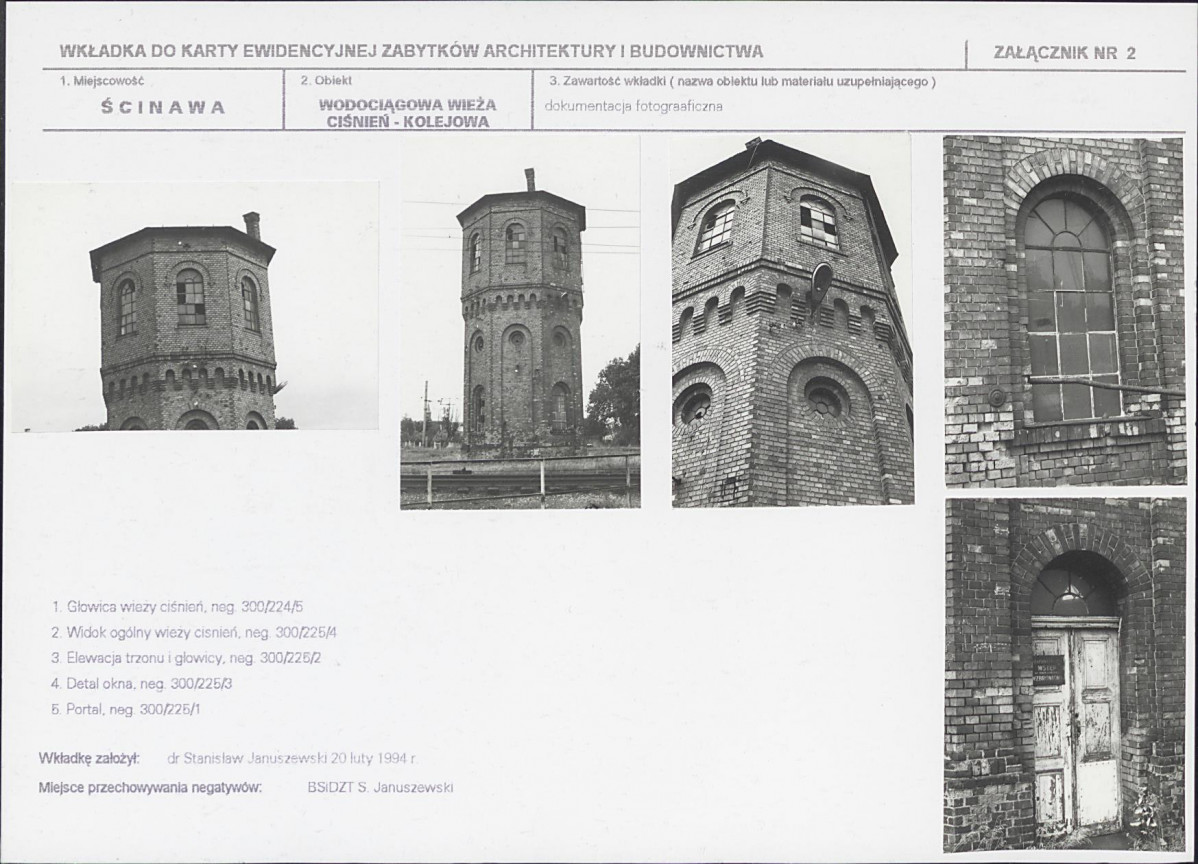Select caption 4 Detal okna
1198x864 pixels.
tap(141, 684)
